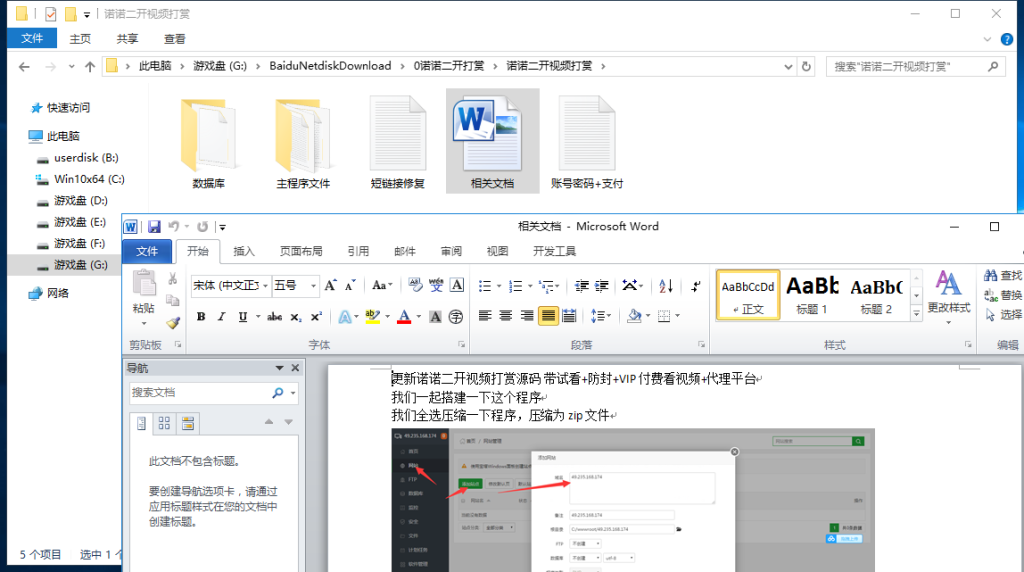The height and width of the screenshot is (572, 1024).
Task: Toggle superscript x² button
Action: [x=316, y=317]
